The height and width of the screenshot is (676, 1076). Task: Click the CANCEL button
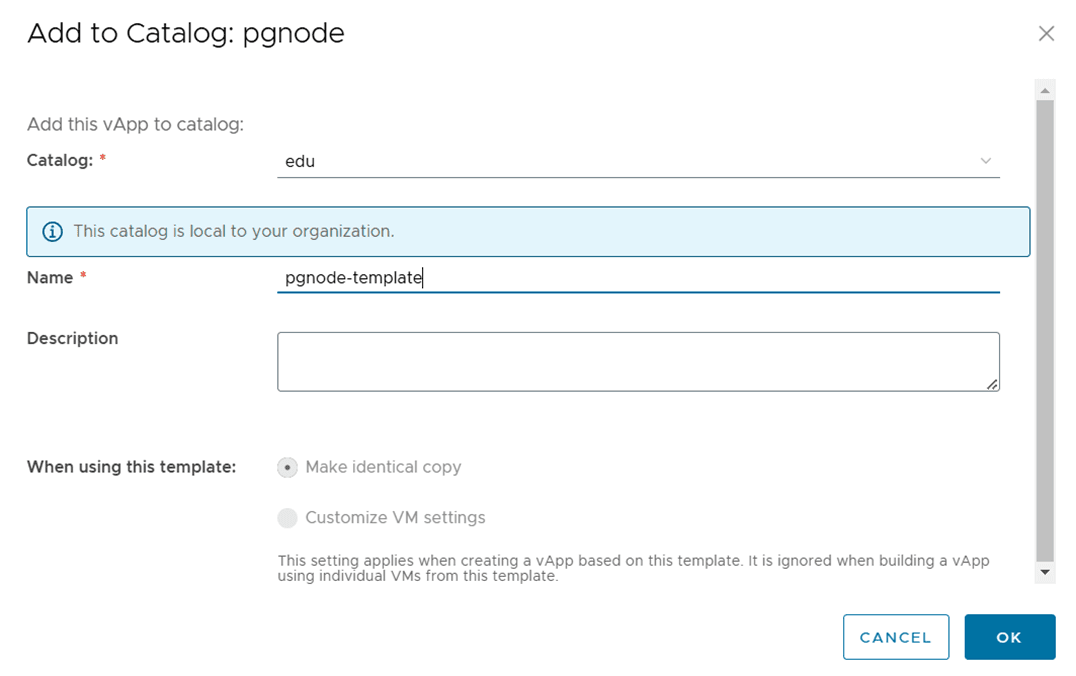[x=896, y=637]
